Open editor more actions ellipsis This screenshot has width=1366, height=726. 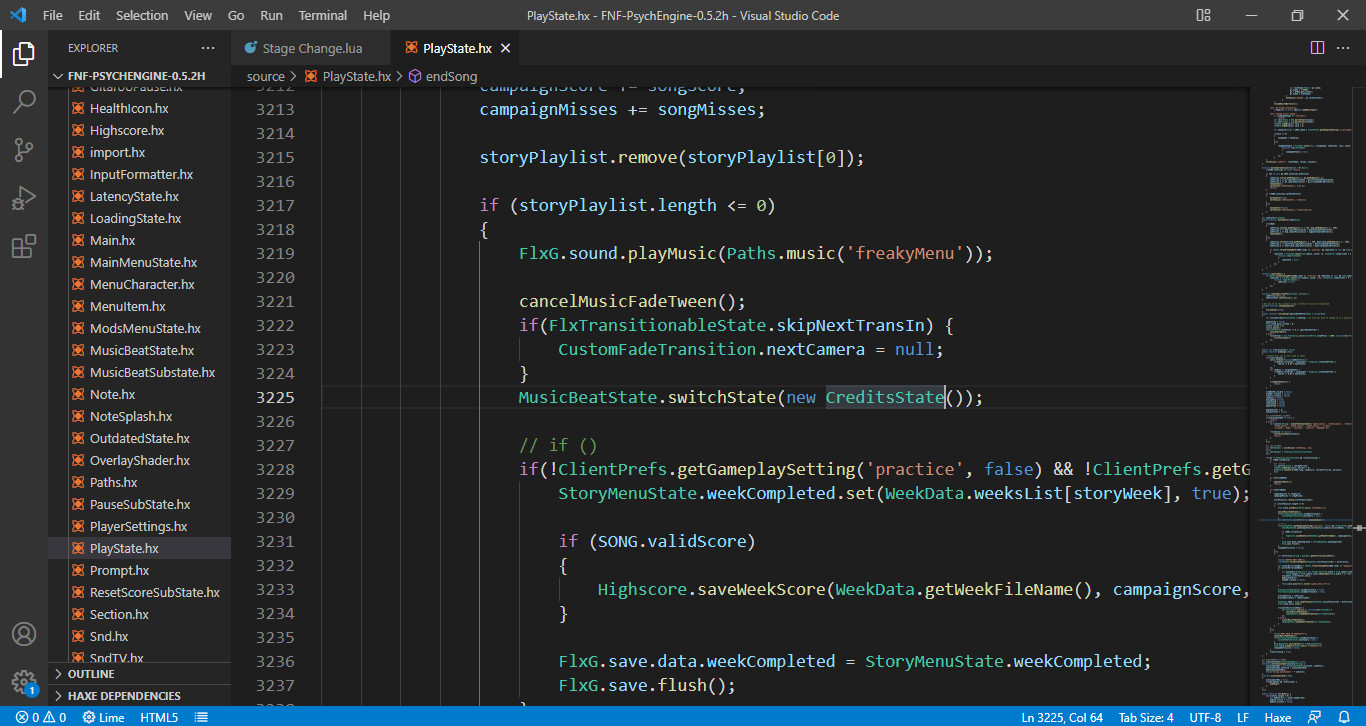coord(1345,48)
